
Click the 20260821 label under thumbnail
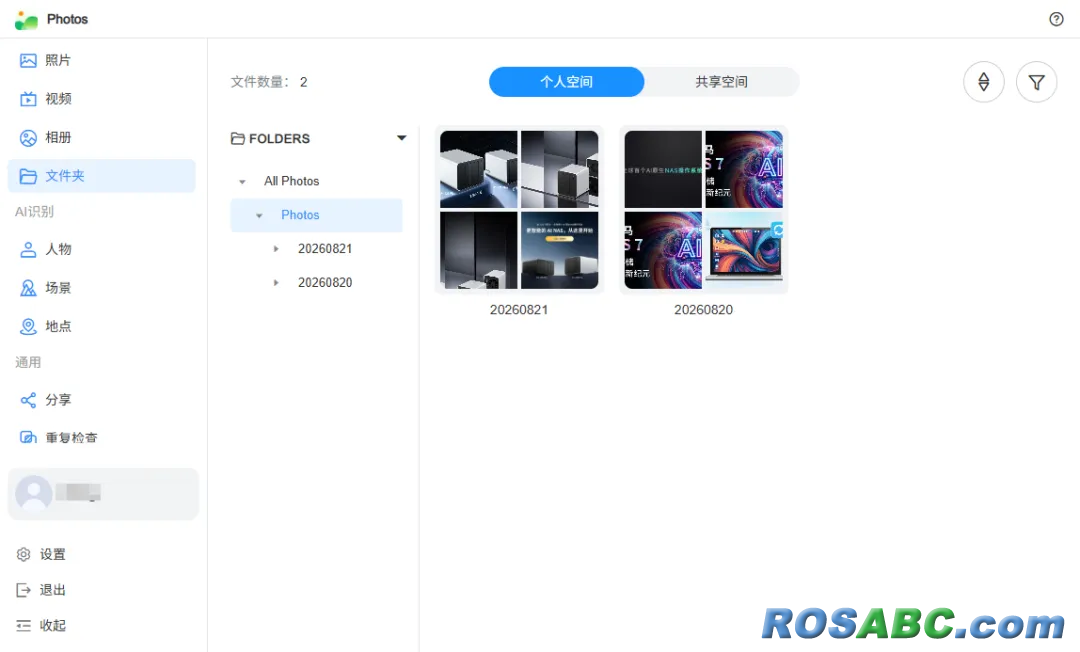click(519, 310)
